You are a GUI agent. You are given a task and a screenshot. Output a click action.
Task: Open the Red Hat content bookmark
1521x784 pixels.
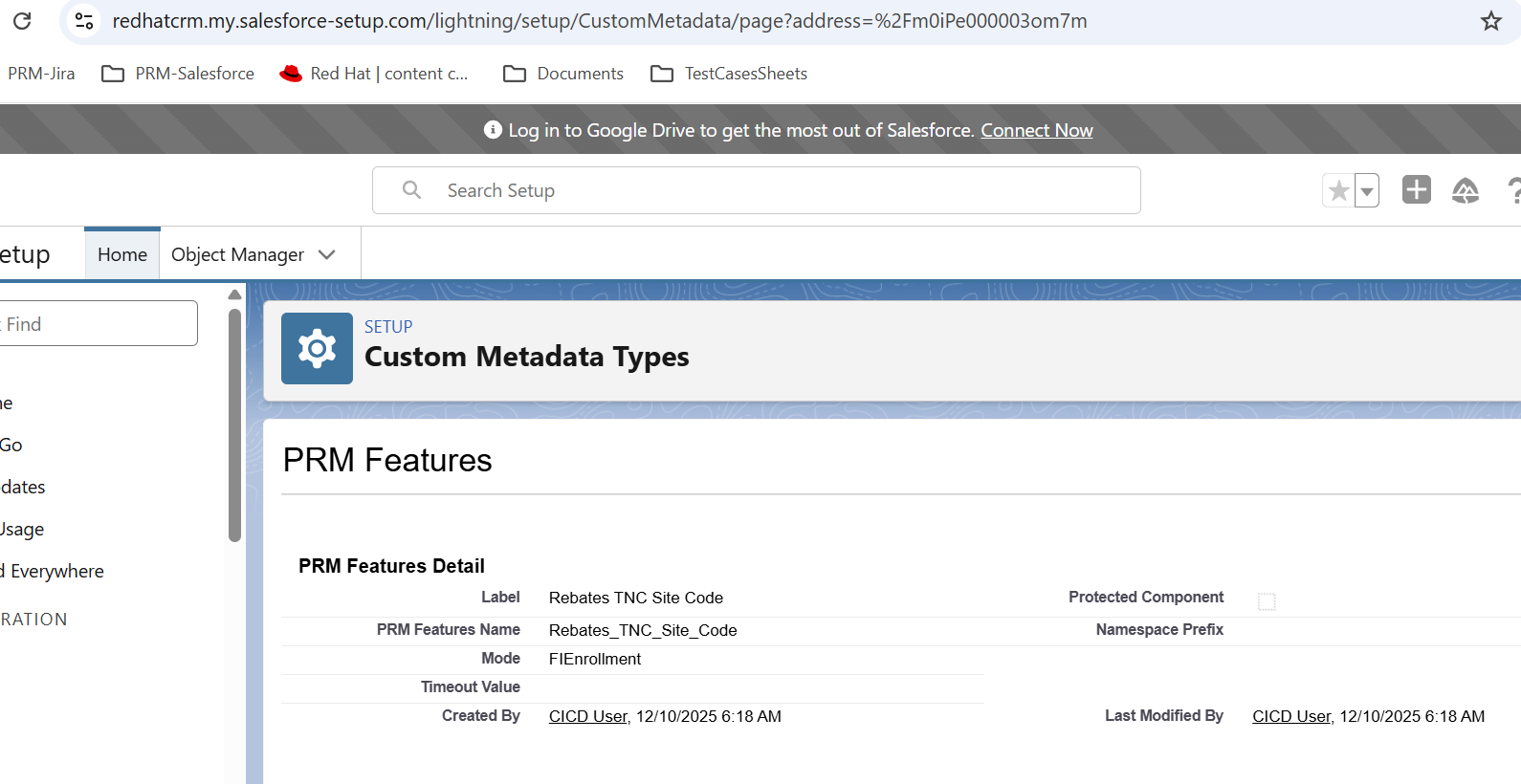[x=374, y=74]
